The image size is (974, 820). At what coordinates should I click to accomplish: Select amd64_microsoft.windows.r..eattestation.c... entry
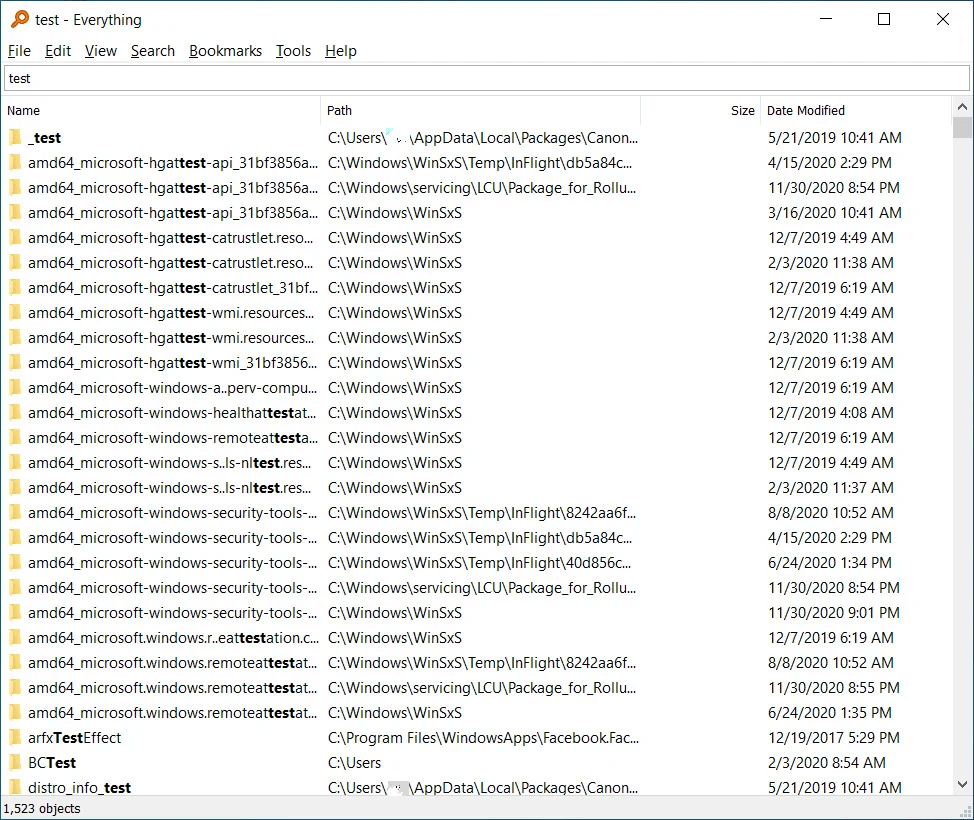173,637
